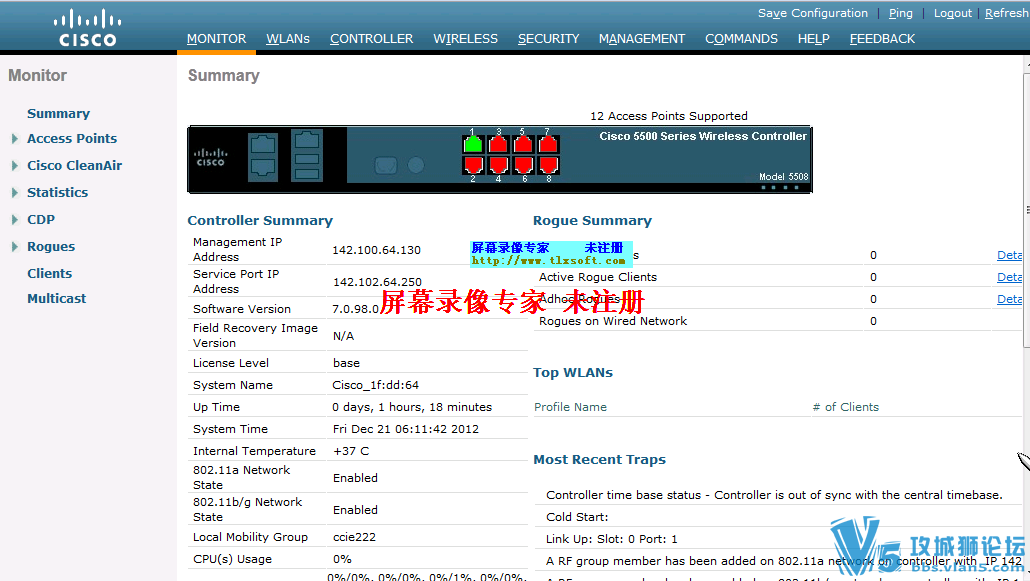1030x581 pixels.
Task: Click Management IP value 142.100.64.130
Action: pos(376,250)
